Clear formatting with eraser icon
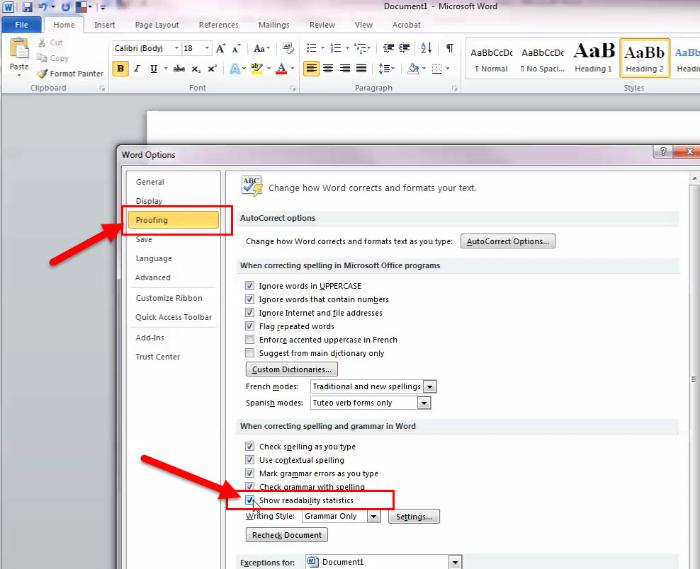This screenshot has height=569, width=700. coord(288,48)
